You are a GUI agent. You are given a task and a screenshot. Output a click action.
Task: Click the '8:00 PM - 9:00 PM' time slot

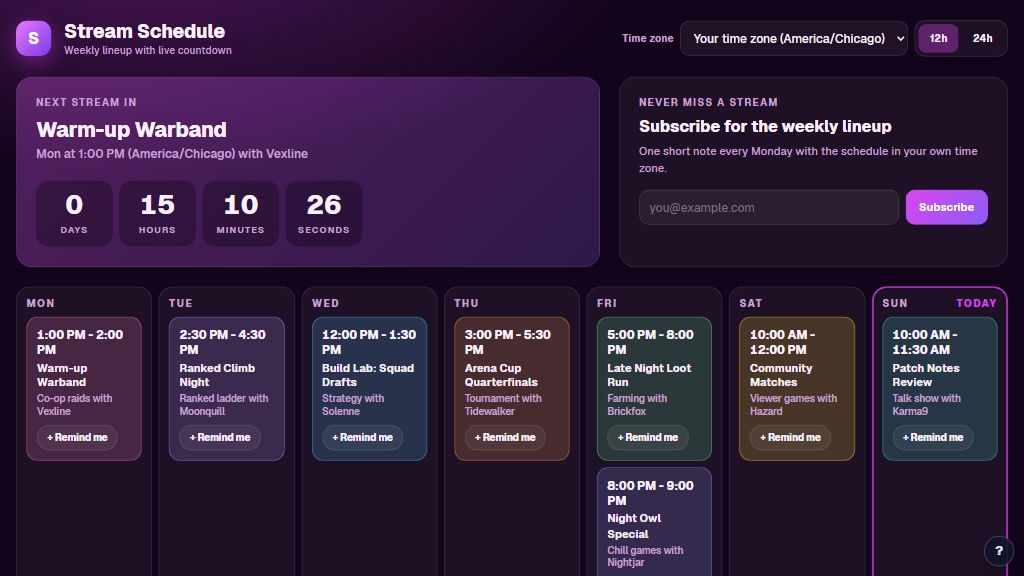(650, 493)
